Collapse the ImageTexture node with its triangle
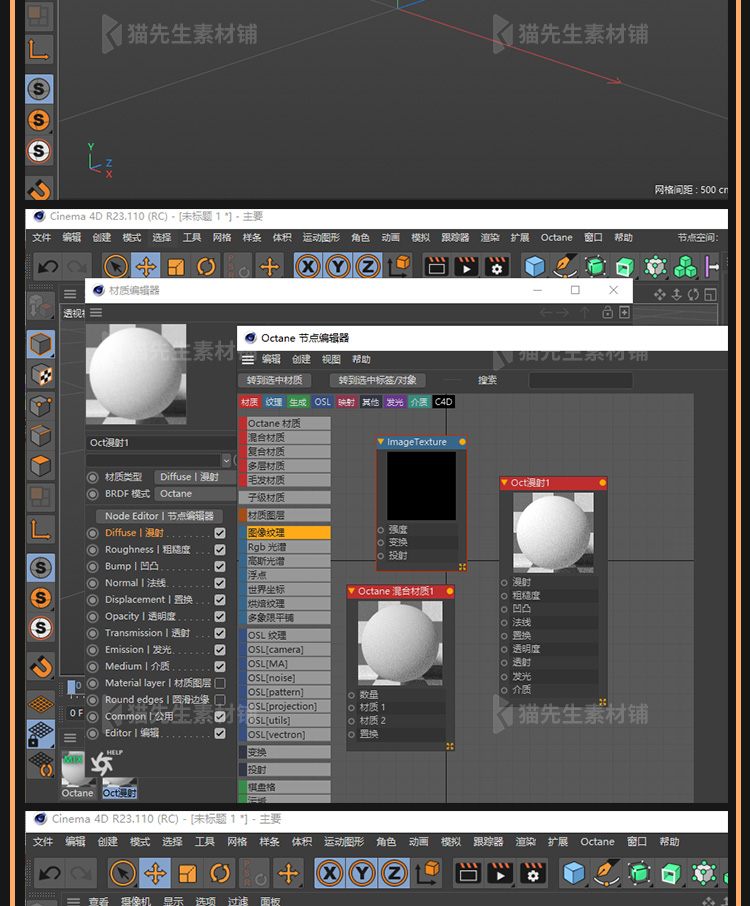750x906 pixels. 381,442
